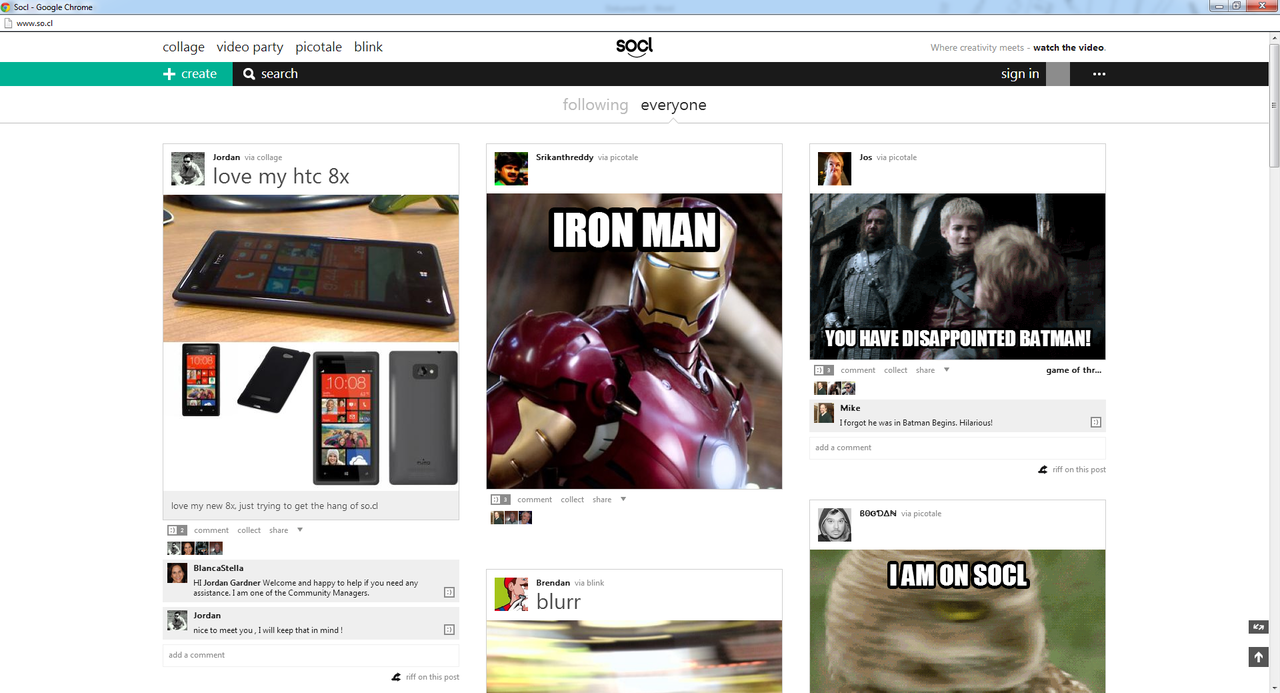The height and width of the screenshot is (693, 1280).
Task: Click the watch the video link
Action: [x=1069, y=47]
